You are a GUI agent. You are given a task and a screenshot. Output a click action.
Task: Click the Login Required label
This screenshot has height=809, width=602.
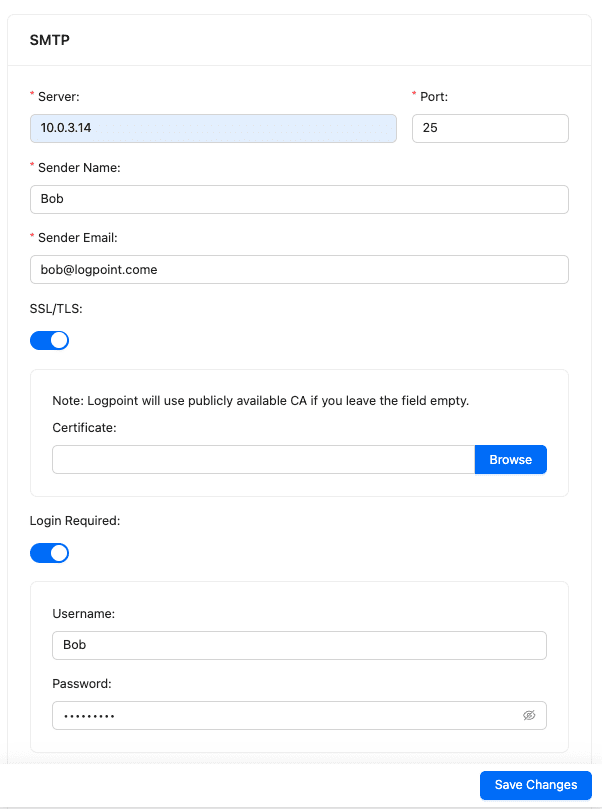tap(75, 521)
